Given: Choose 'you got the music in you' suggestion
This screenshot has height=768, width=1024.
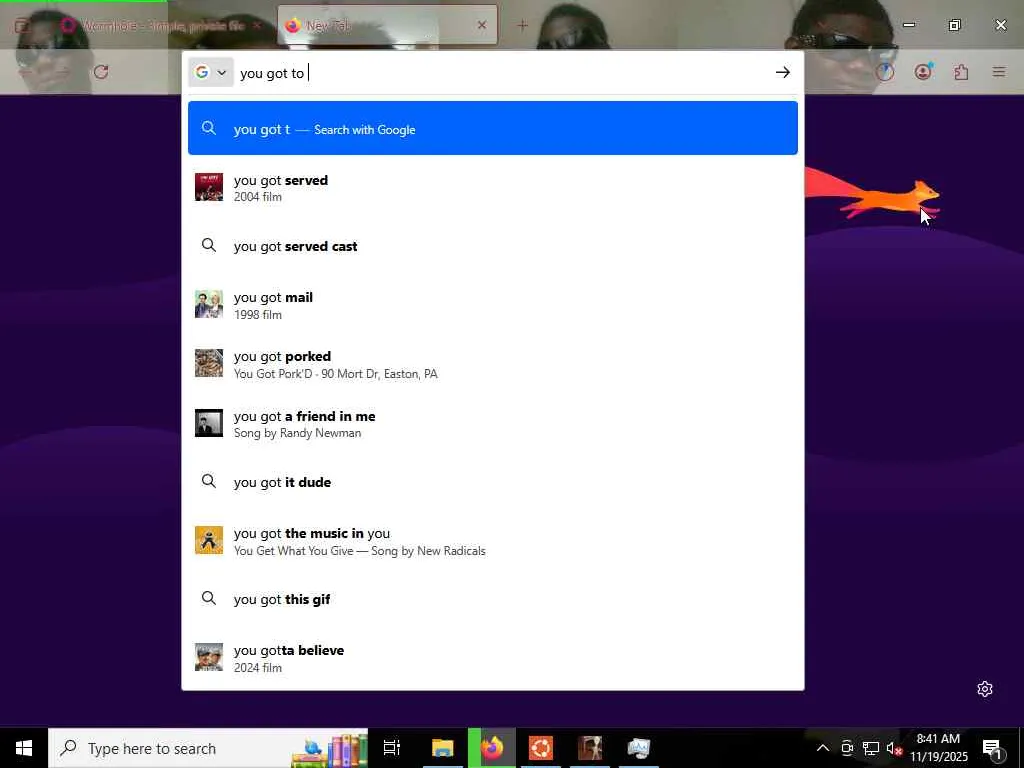Looking at the screenshot, I should 492,541.
